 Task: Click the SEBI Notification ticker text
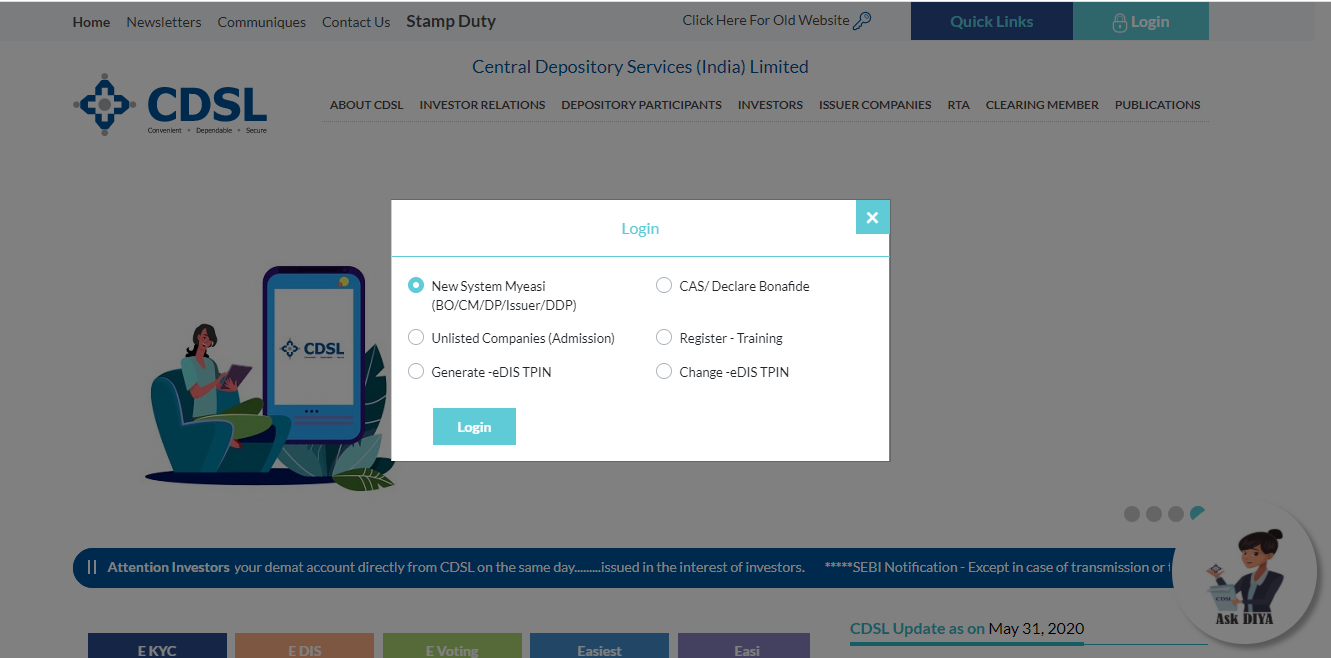click(998, 567)
